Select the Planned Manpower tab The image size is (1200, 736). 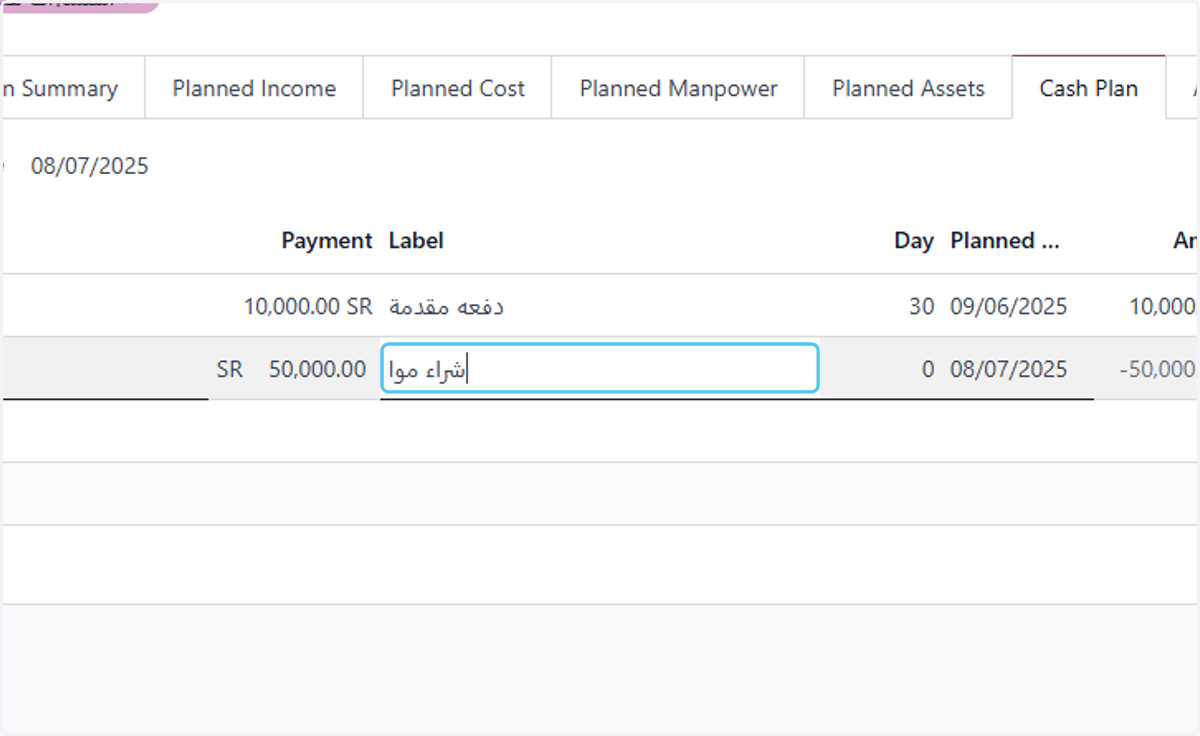point(678,88)
